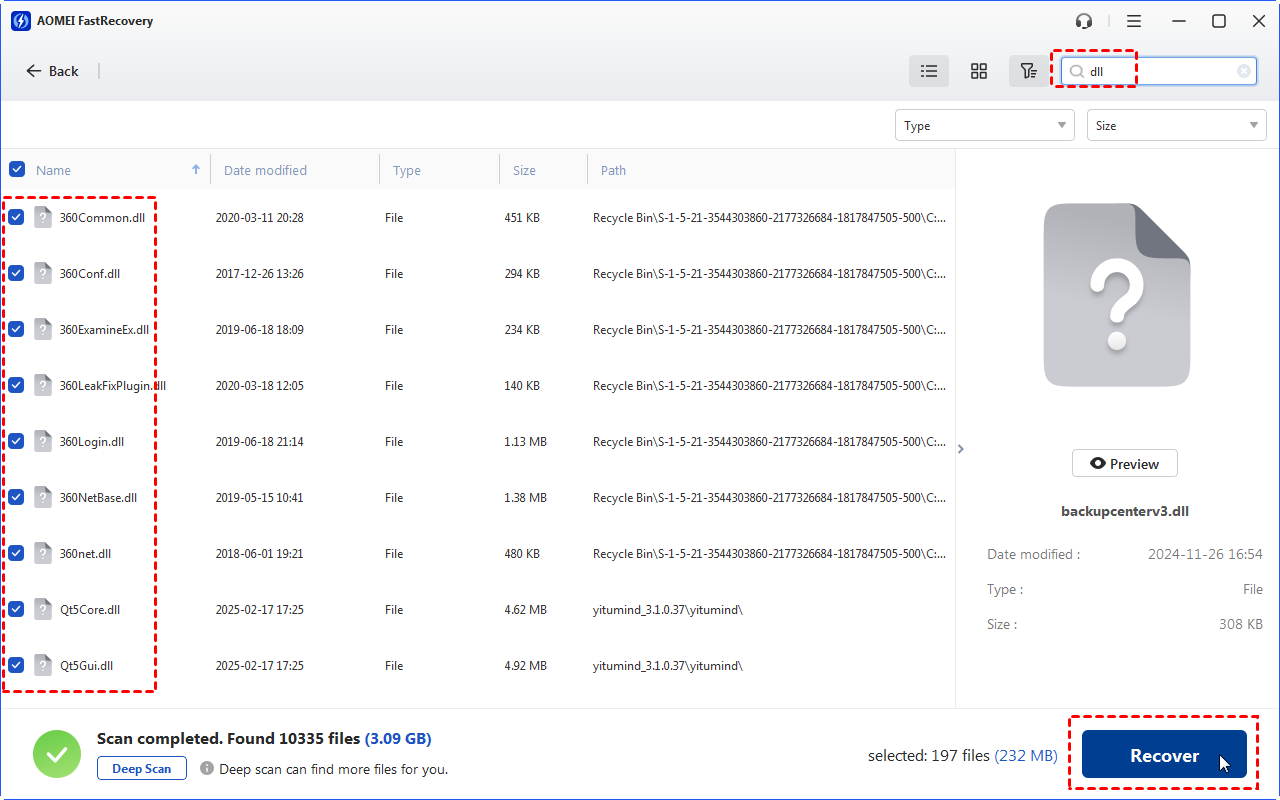Uncheck the 360NetBase.dll checkbox
Viewport: 1280px width, 800px height.
(17, 497)
